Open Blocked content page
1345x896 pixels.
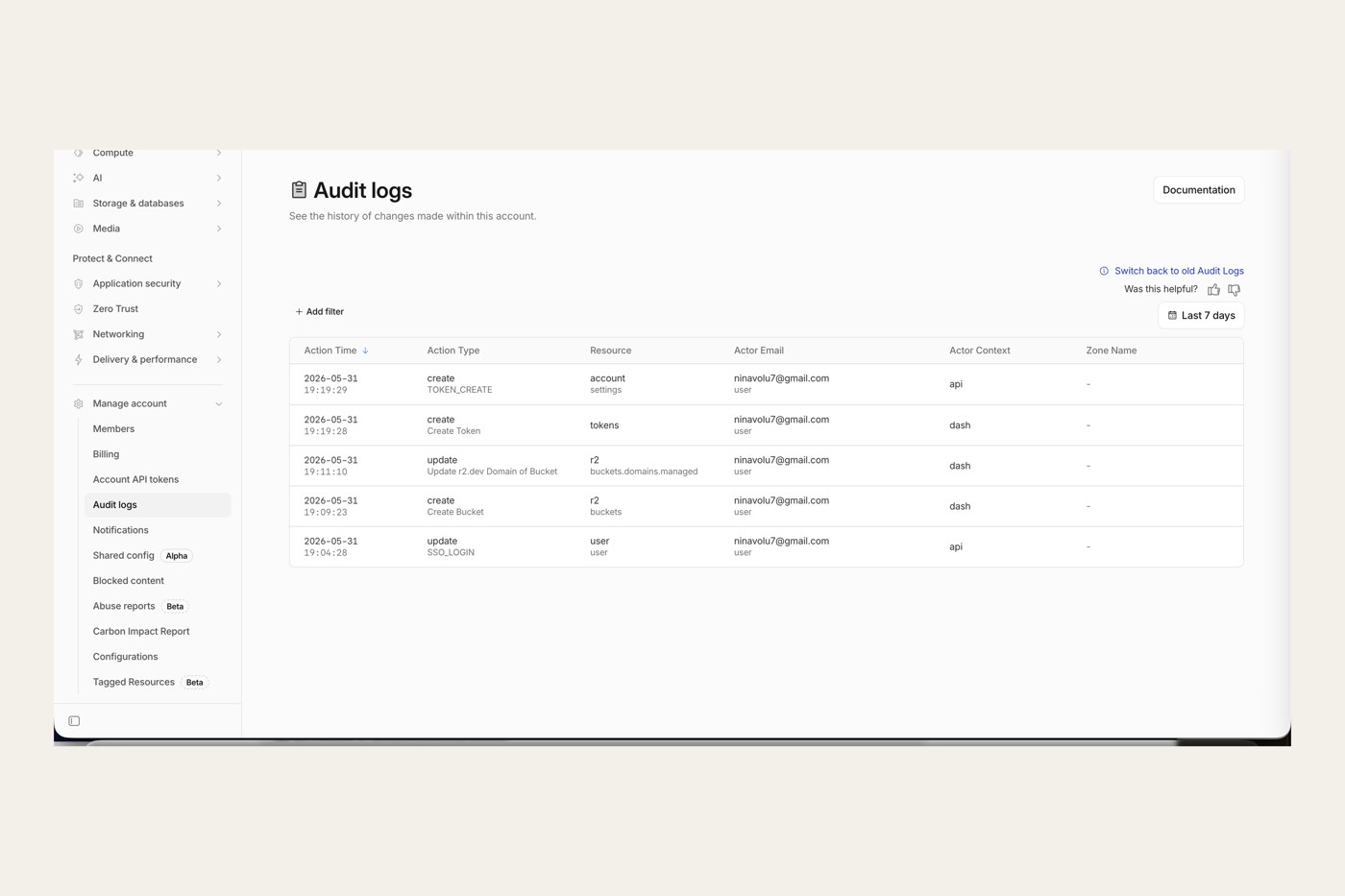(128, 581)
